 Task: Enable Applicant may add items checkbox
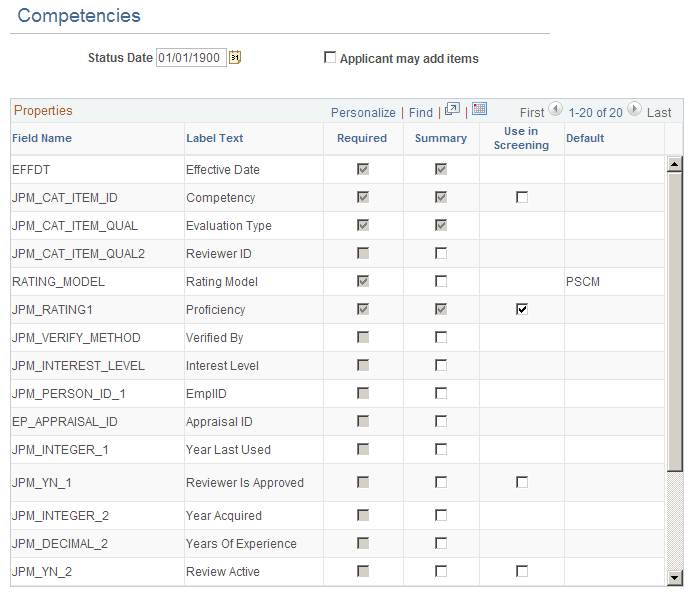[330, 57]
